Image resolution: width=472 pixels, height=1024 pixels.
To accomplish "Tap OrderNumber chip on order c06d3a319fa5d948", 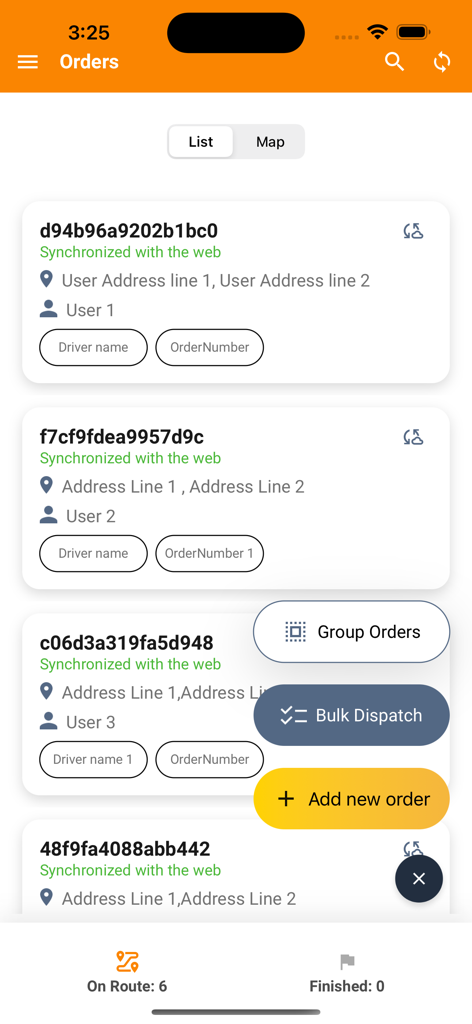I will 210,760.
